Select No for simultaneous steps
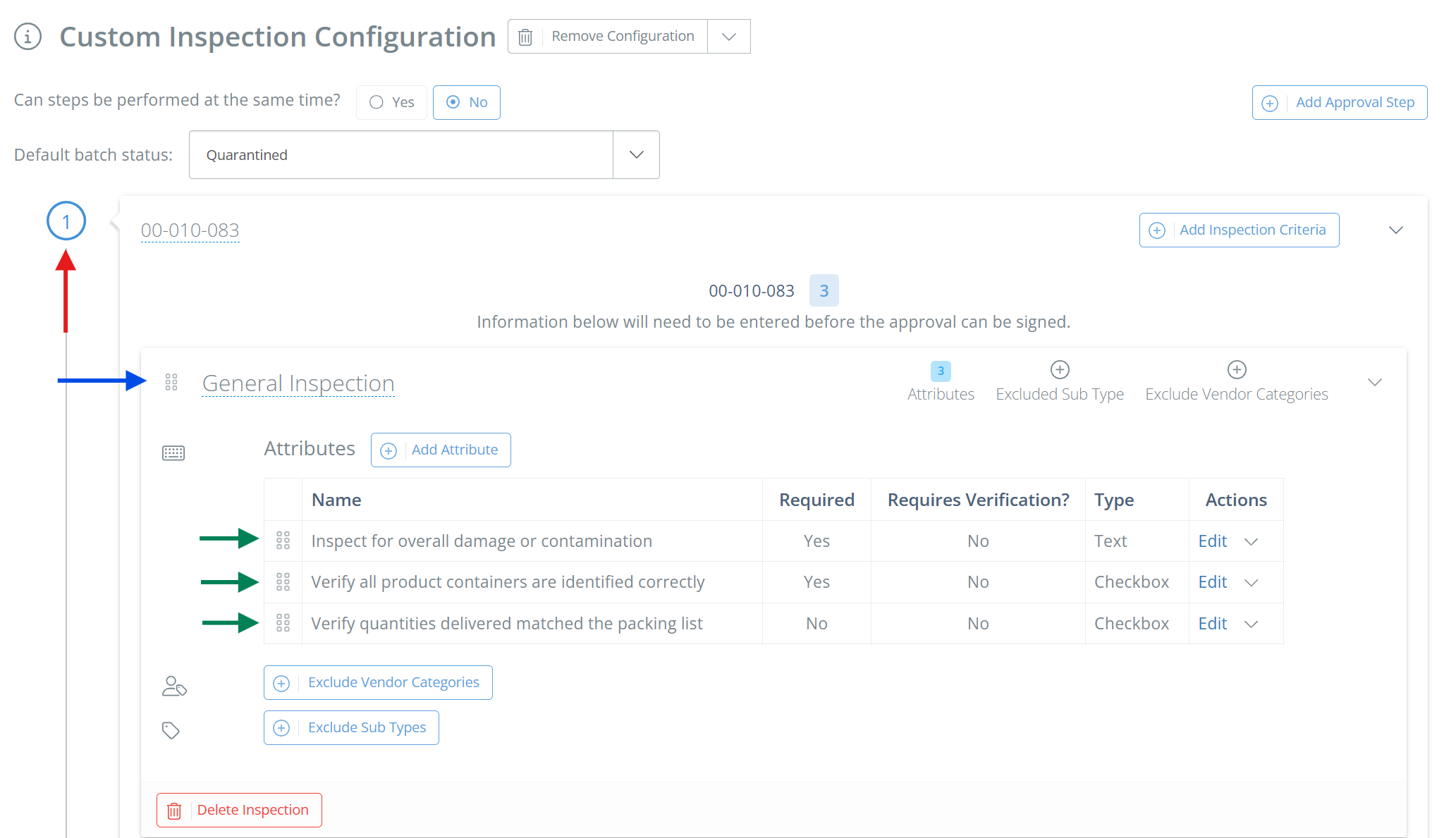 [x=467, y=102]
